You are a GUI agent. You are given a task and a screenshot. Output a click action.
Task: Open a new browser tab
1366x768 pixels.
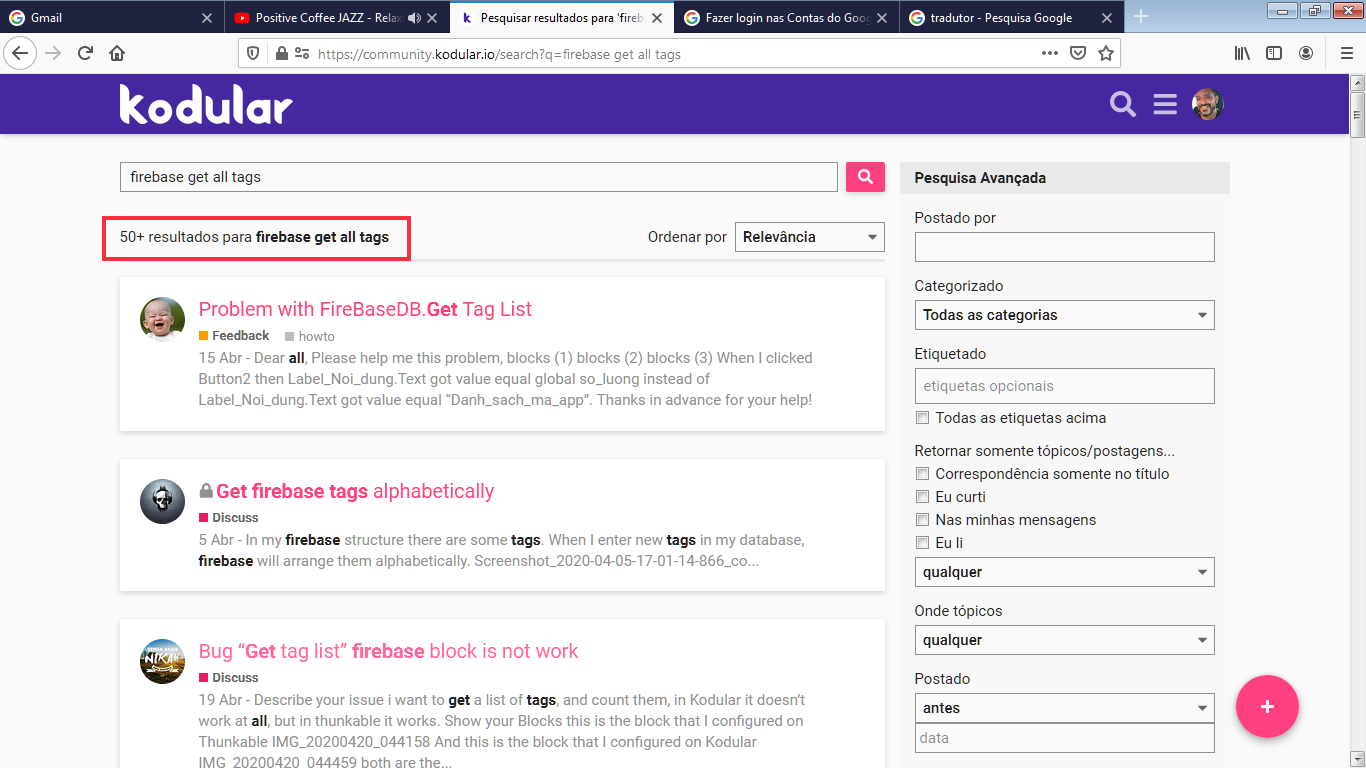click(1141, 17)
